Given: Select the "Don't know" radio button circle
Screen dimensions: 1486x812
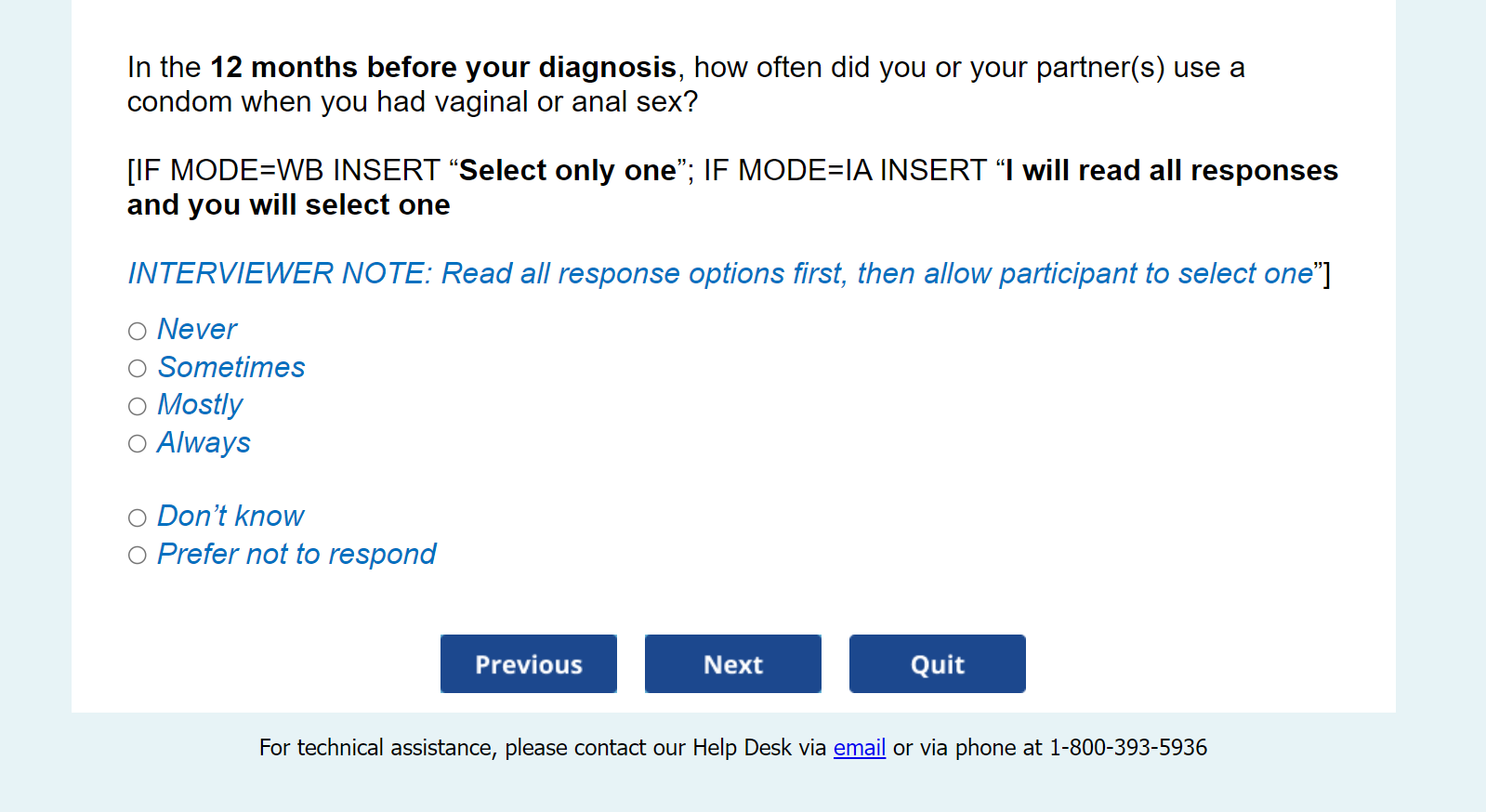Looking at the screenshot, I should tap(138, 517).
